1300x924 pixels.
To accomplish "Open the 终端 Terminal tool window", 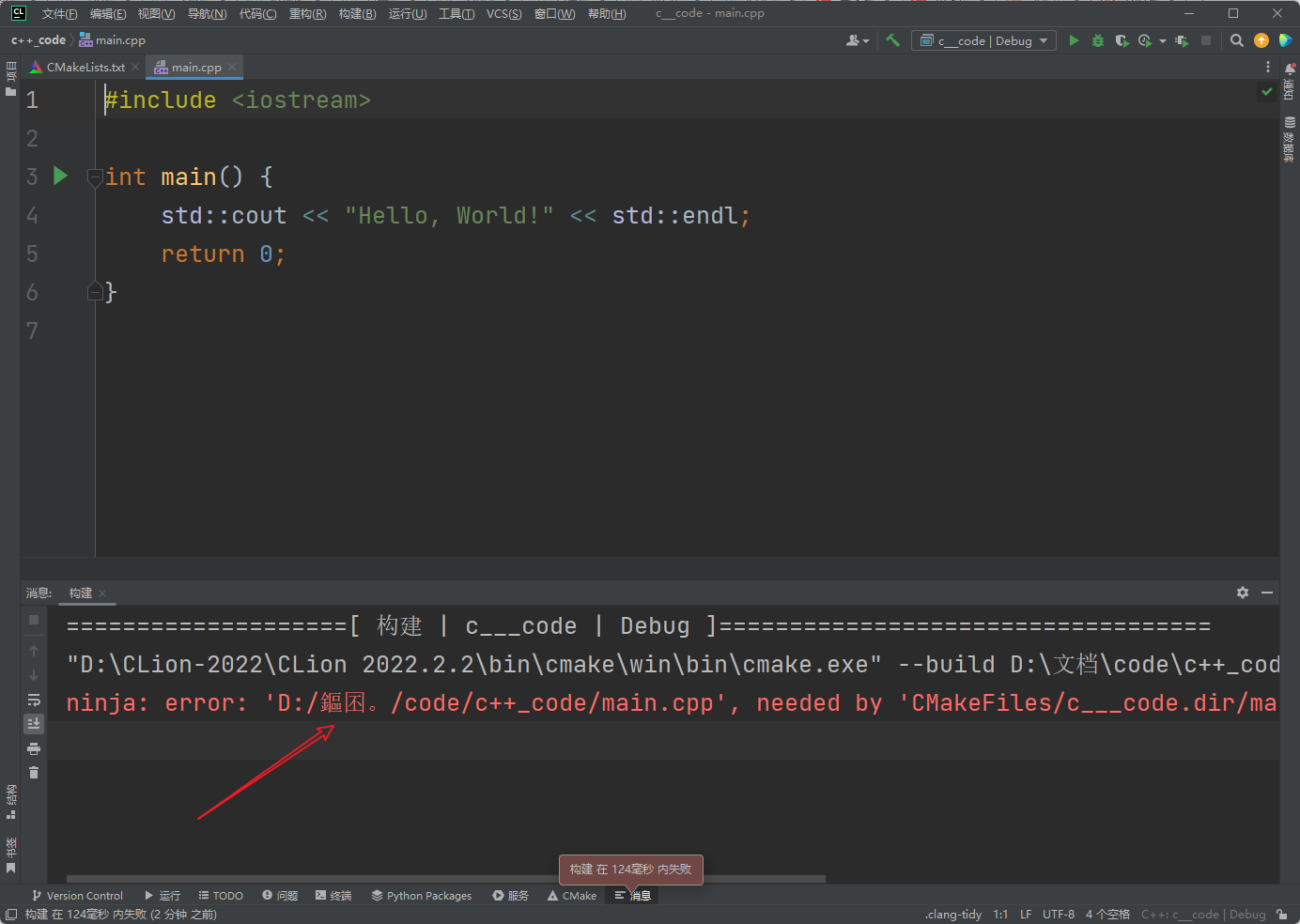I will pos(333,895).
